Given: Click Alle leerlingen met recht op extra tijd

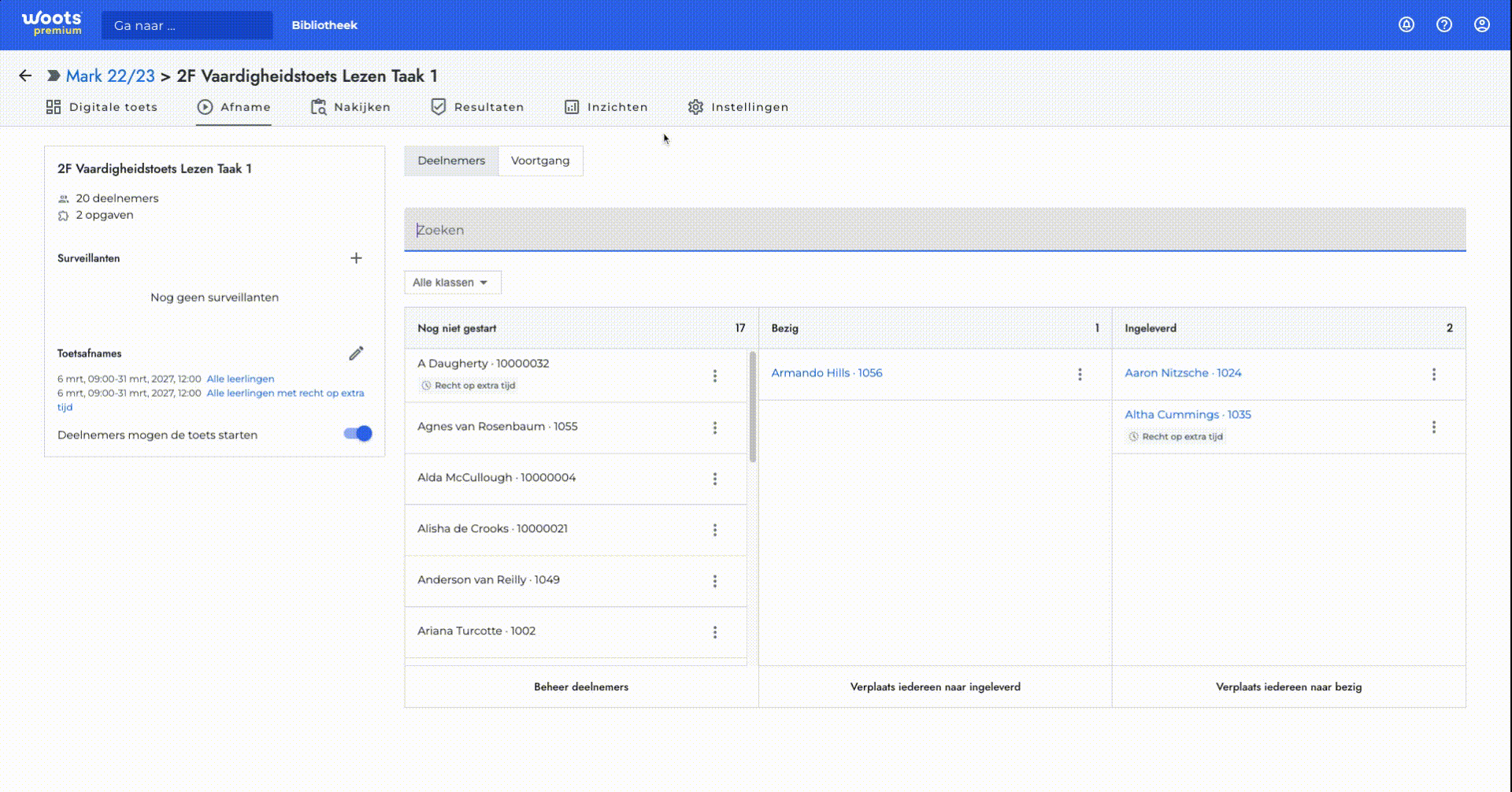Looking at the screenshot, I should (x=211, y=400).
